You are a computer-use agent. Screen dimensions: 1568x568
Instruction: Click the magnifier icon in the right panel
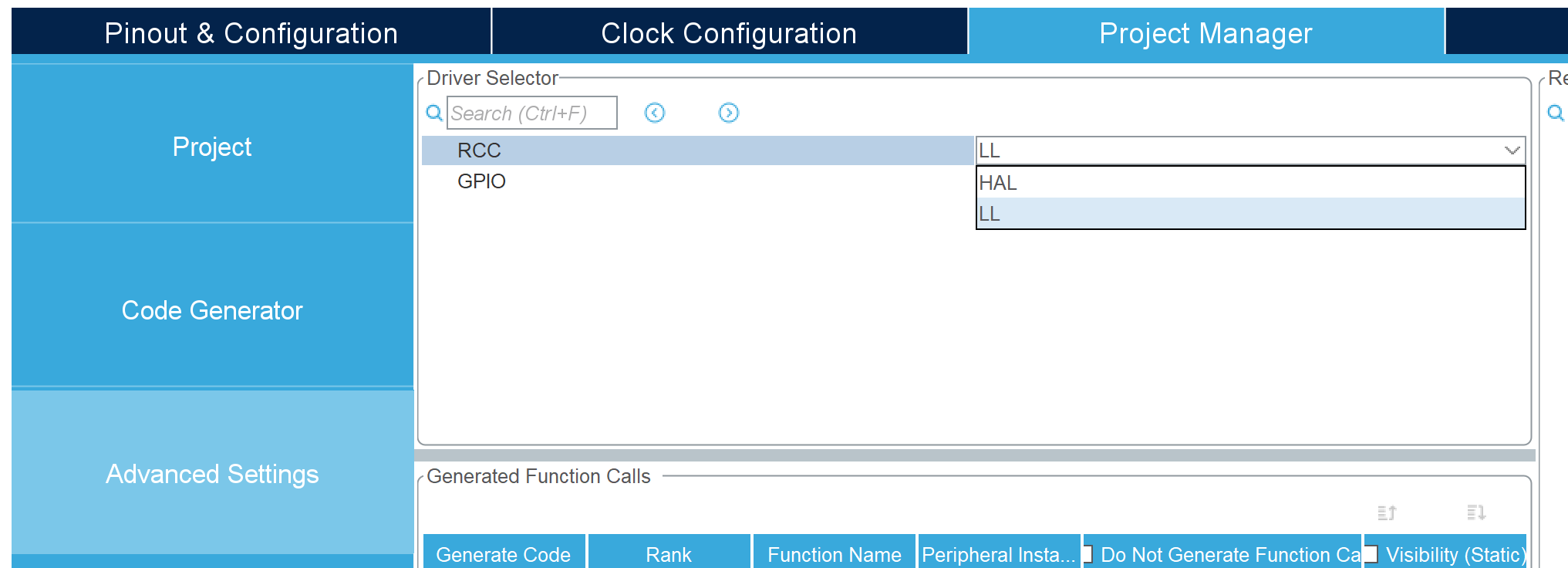[1556, 113]
